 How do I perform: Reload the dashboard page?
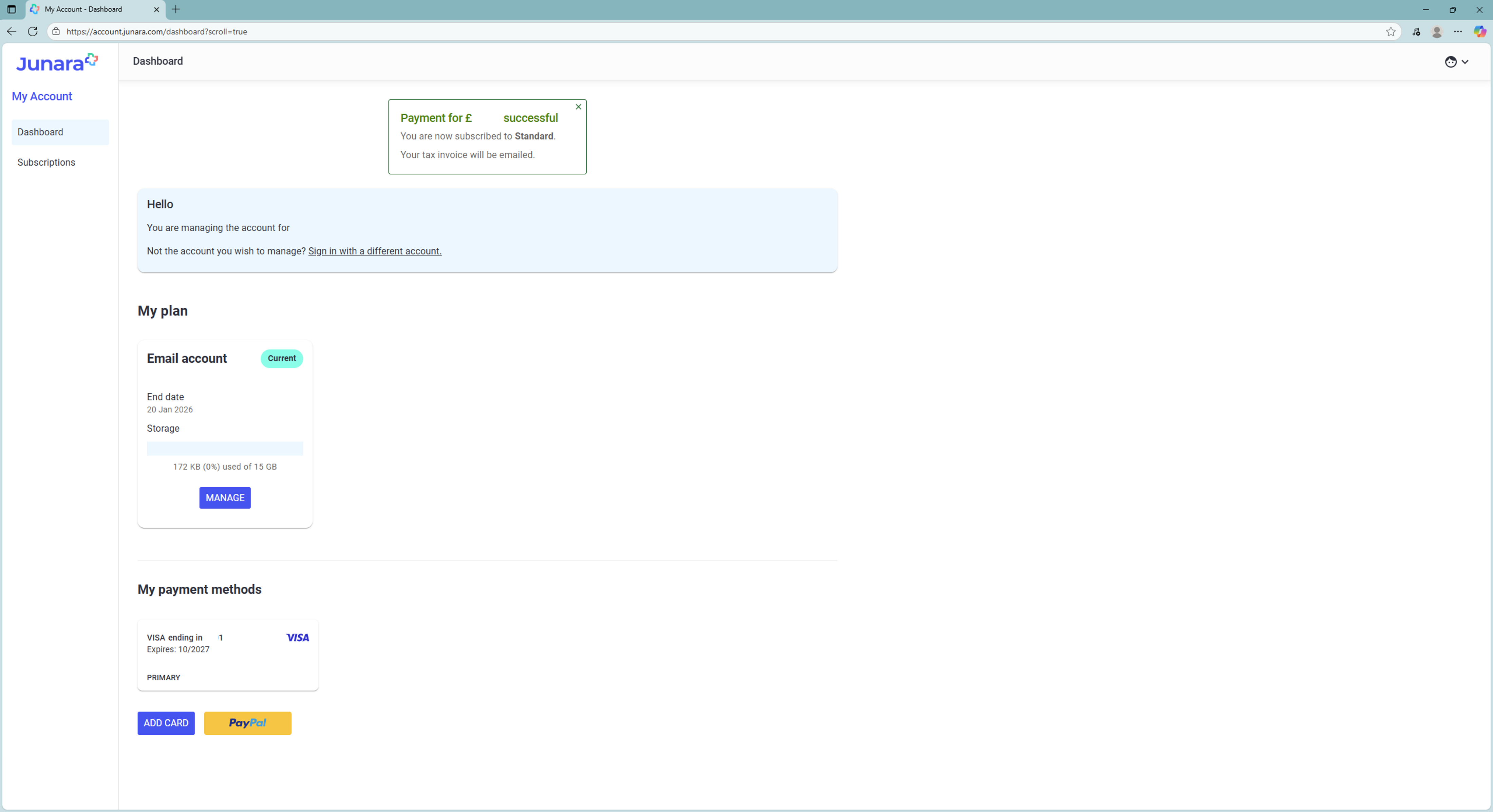click(x=33, y=31)
